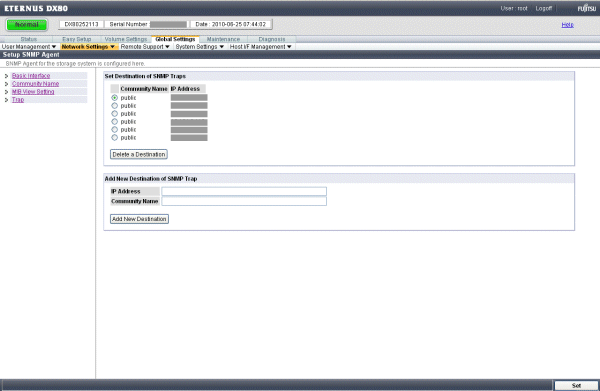Viewport: 600px width, 391px height.
Task: Open the Network Settings dropdown menu
Action: pyautogui.click(x=88, y=47)
